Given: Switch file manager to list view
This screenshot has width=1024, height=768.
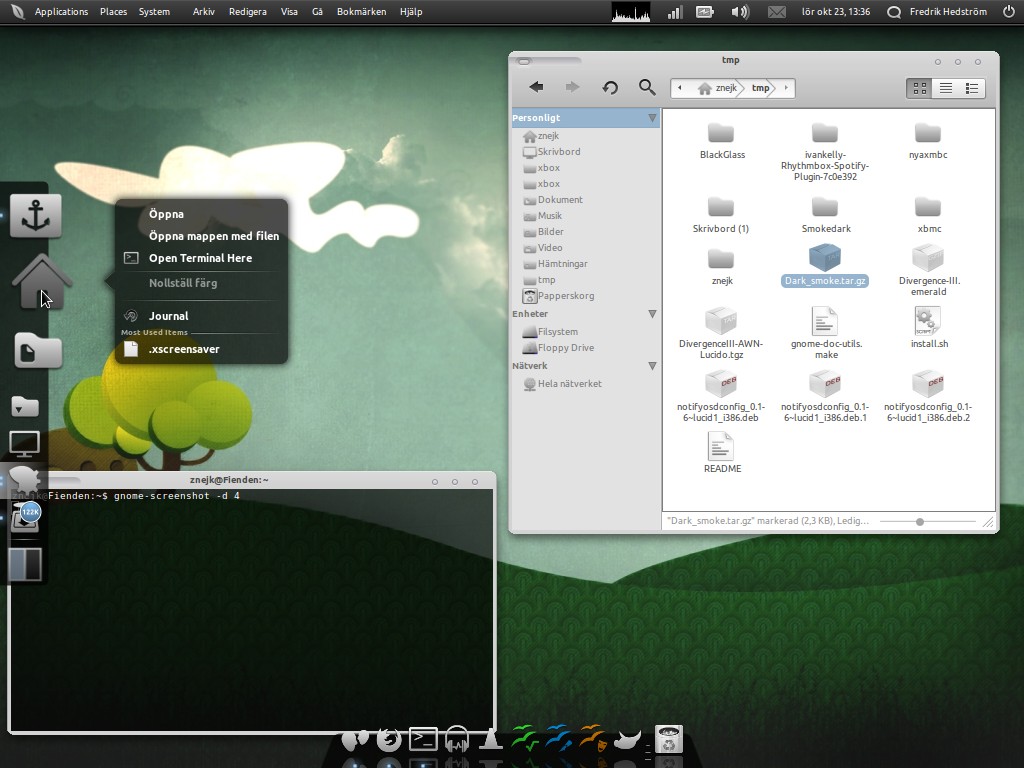Looking at the screenshot, I should [x=946, y=88].
